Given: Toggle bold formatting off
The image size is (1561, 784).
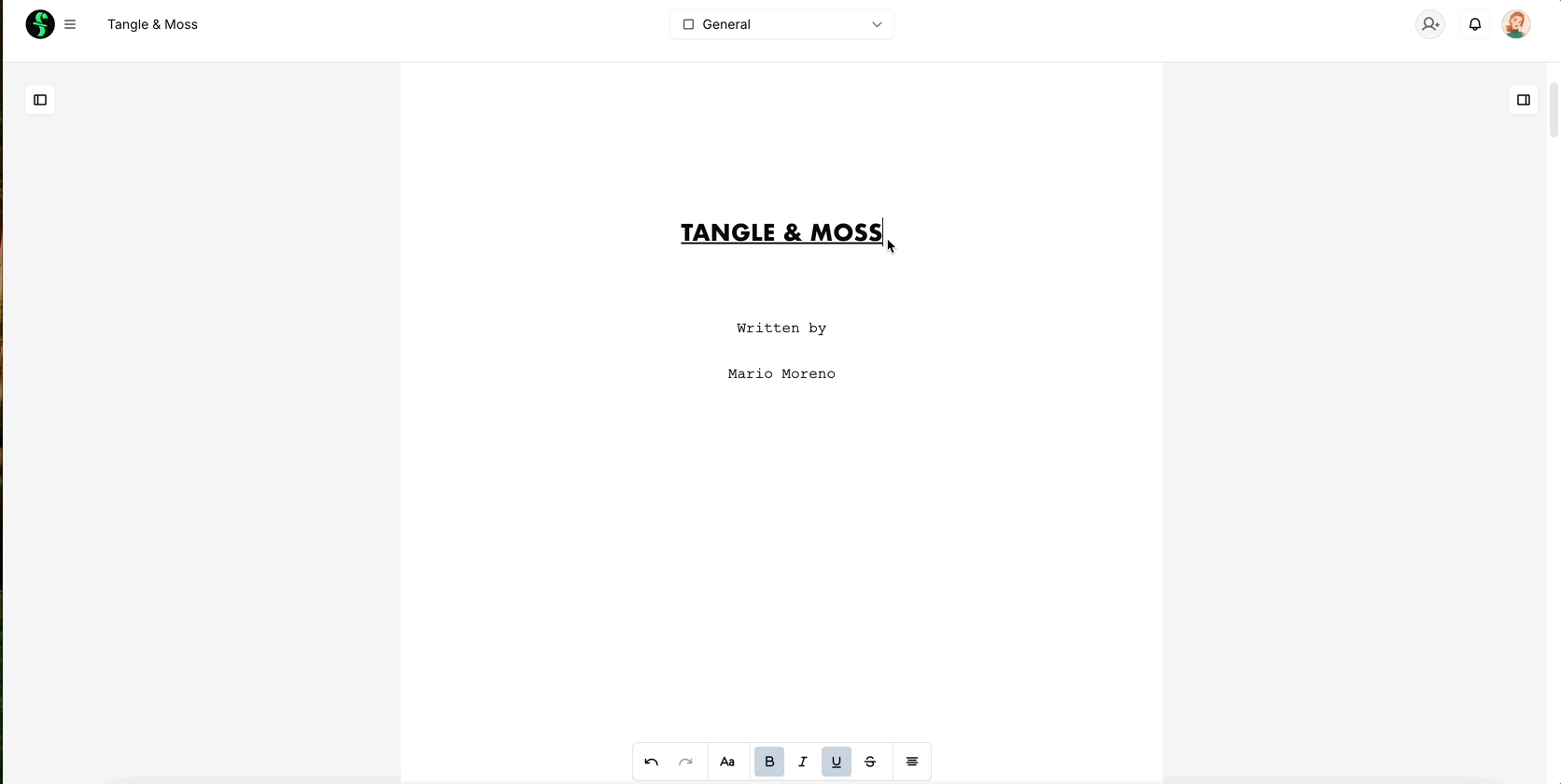Looking at the screenshot, I should (769, 762).
